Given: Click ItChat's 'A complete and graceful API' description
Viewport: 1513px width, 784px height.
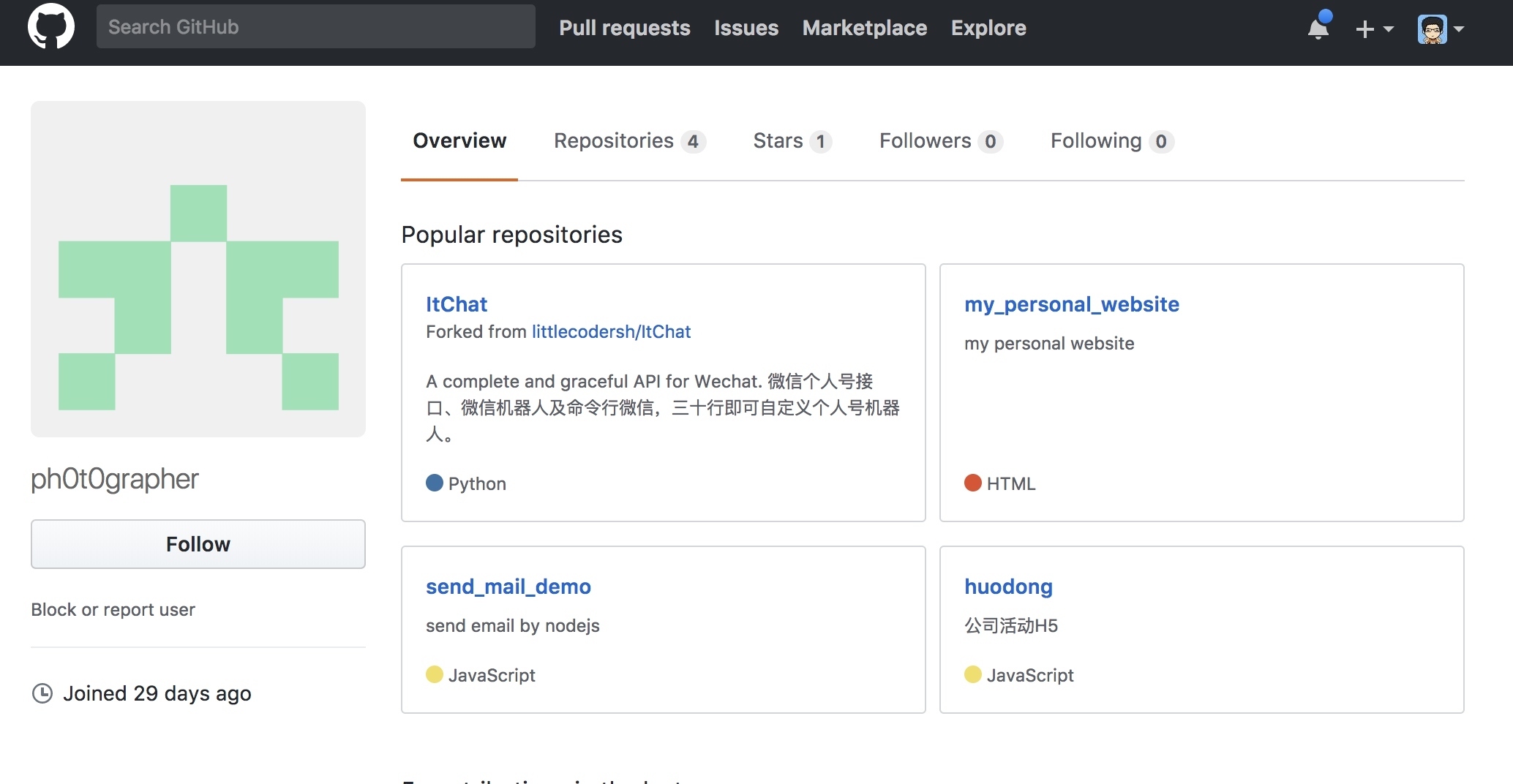Looking at the screenshot, I should [x=663, y=408].
